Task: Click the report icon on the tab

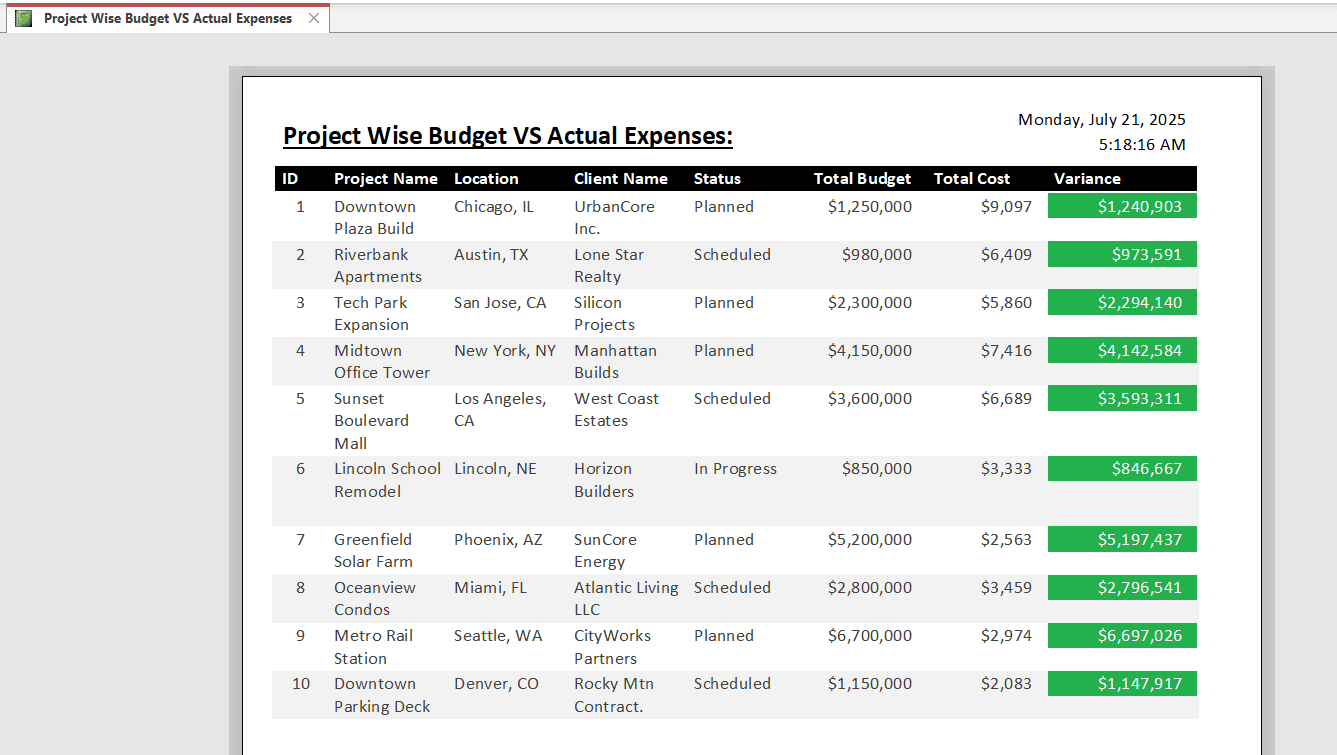Action: 24,18
